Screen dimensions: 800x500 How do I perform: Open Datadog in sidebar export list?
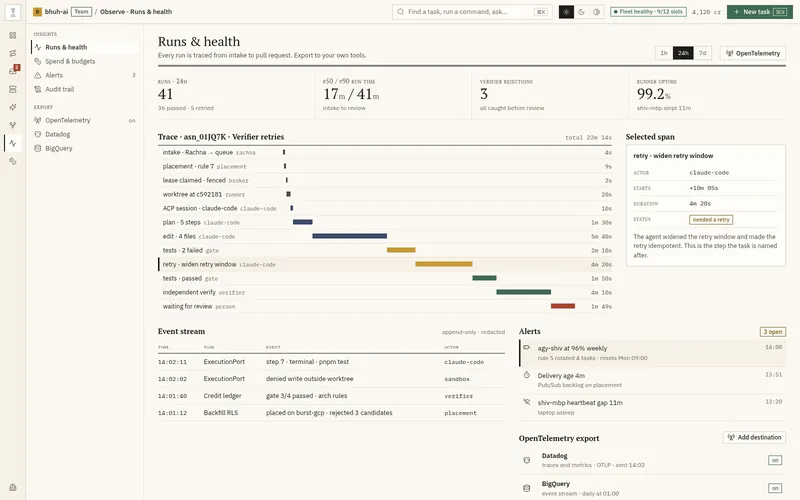tap(85, 134)
